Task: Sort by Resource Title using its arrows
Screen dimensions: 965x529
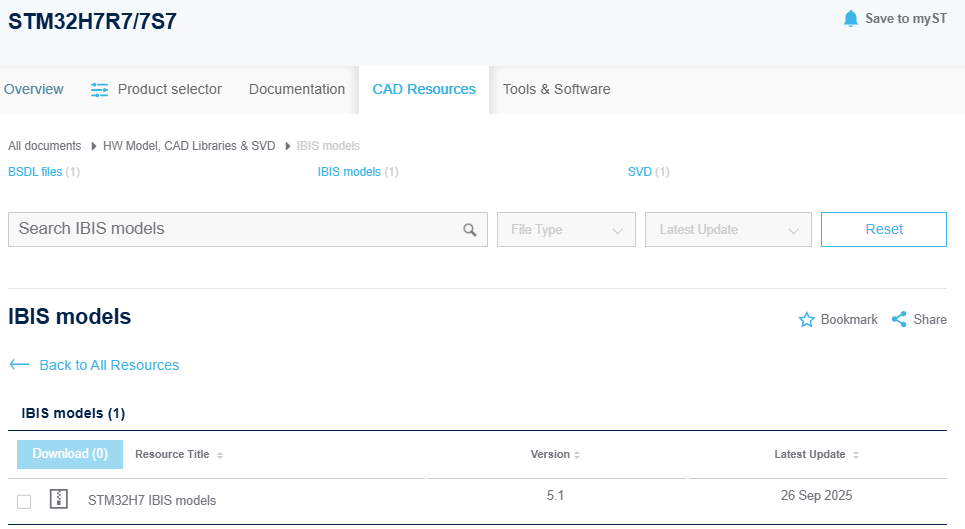Action: [220, 455]
